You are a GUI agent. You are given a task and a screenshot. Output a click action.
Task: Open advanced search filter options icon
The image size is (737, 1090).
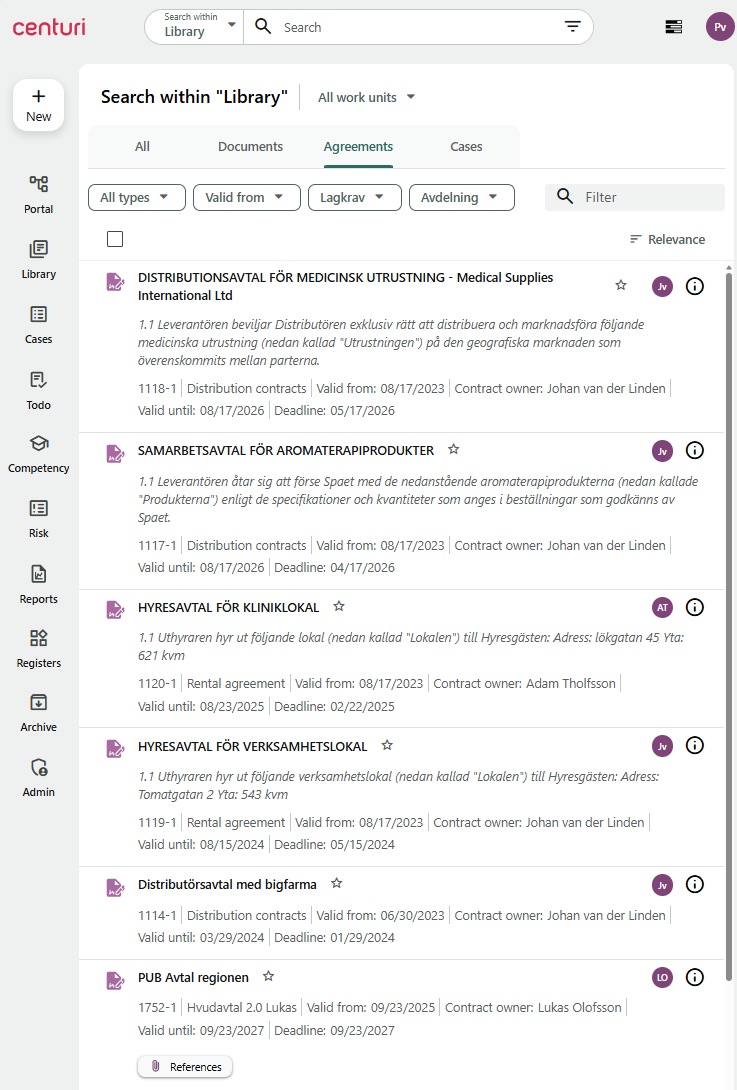coord(572,26)
